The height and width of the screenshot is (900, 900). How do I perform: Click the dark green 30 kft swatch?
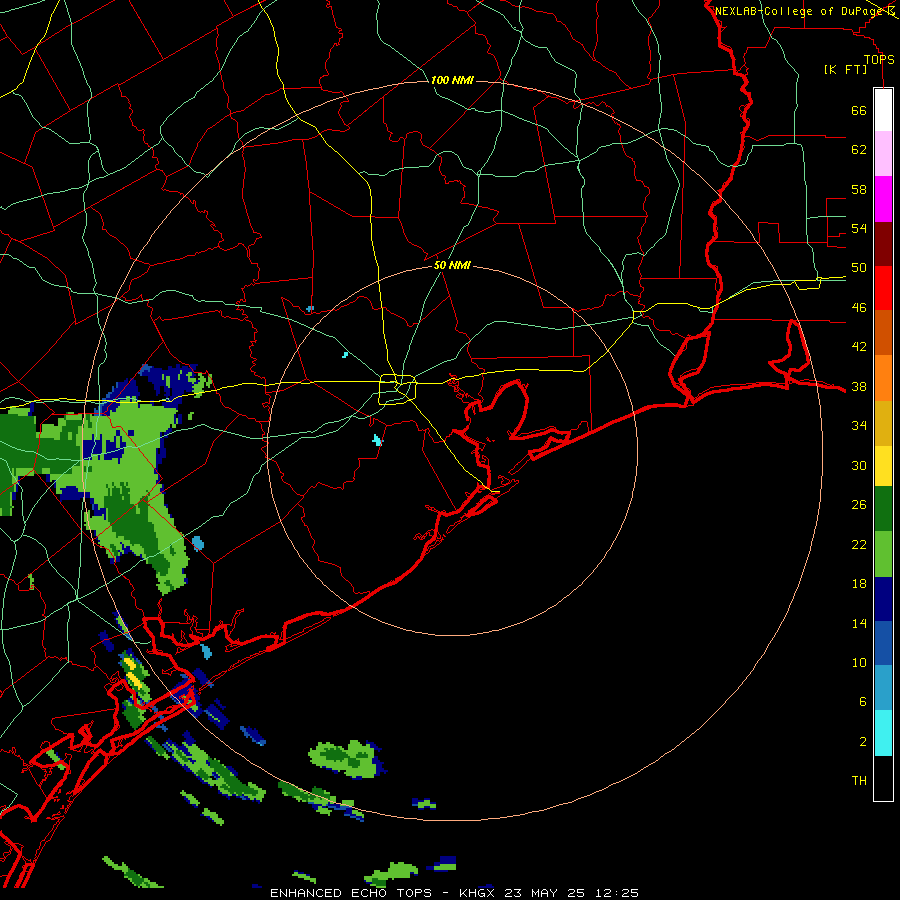coord(883,509)
